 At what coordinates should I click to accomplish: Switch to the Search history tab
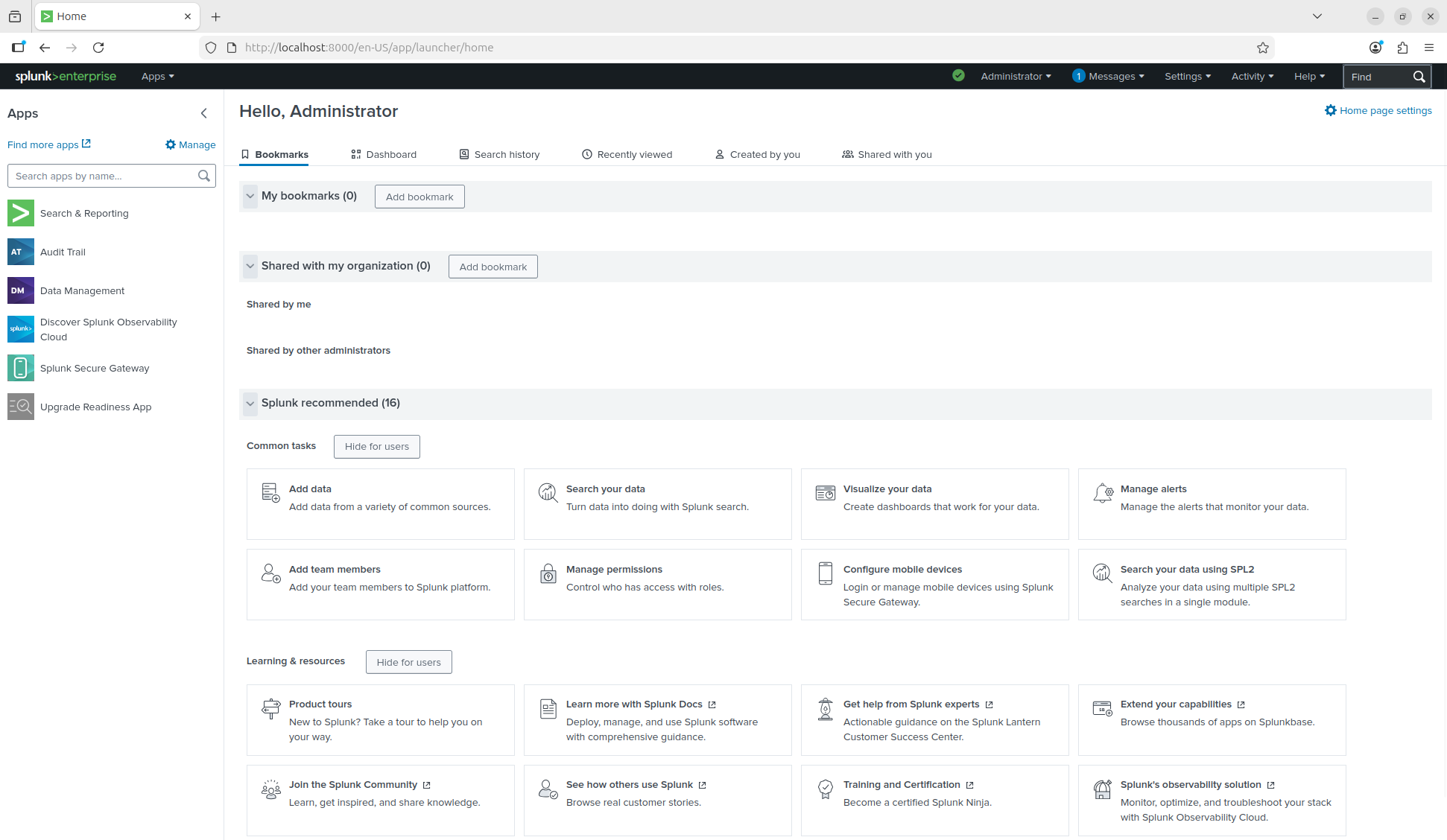pos(499,154)
